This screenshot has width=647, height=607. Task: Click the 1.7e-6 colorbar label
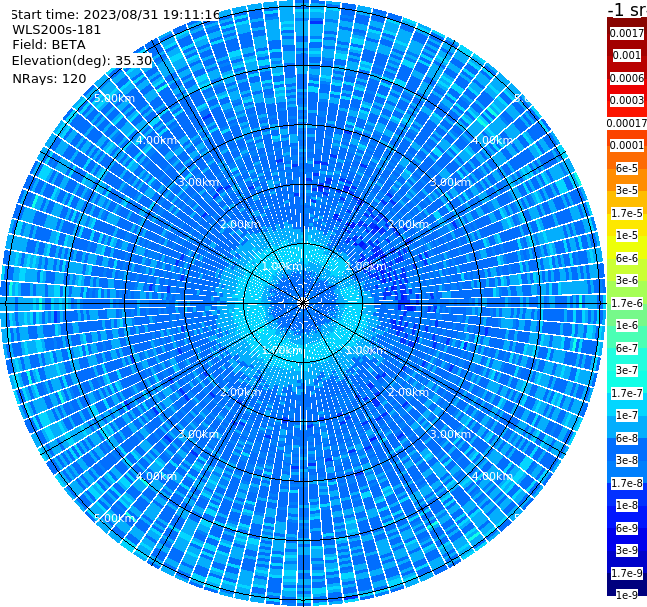point(627,303)
